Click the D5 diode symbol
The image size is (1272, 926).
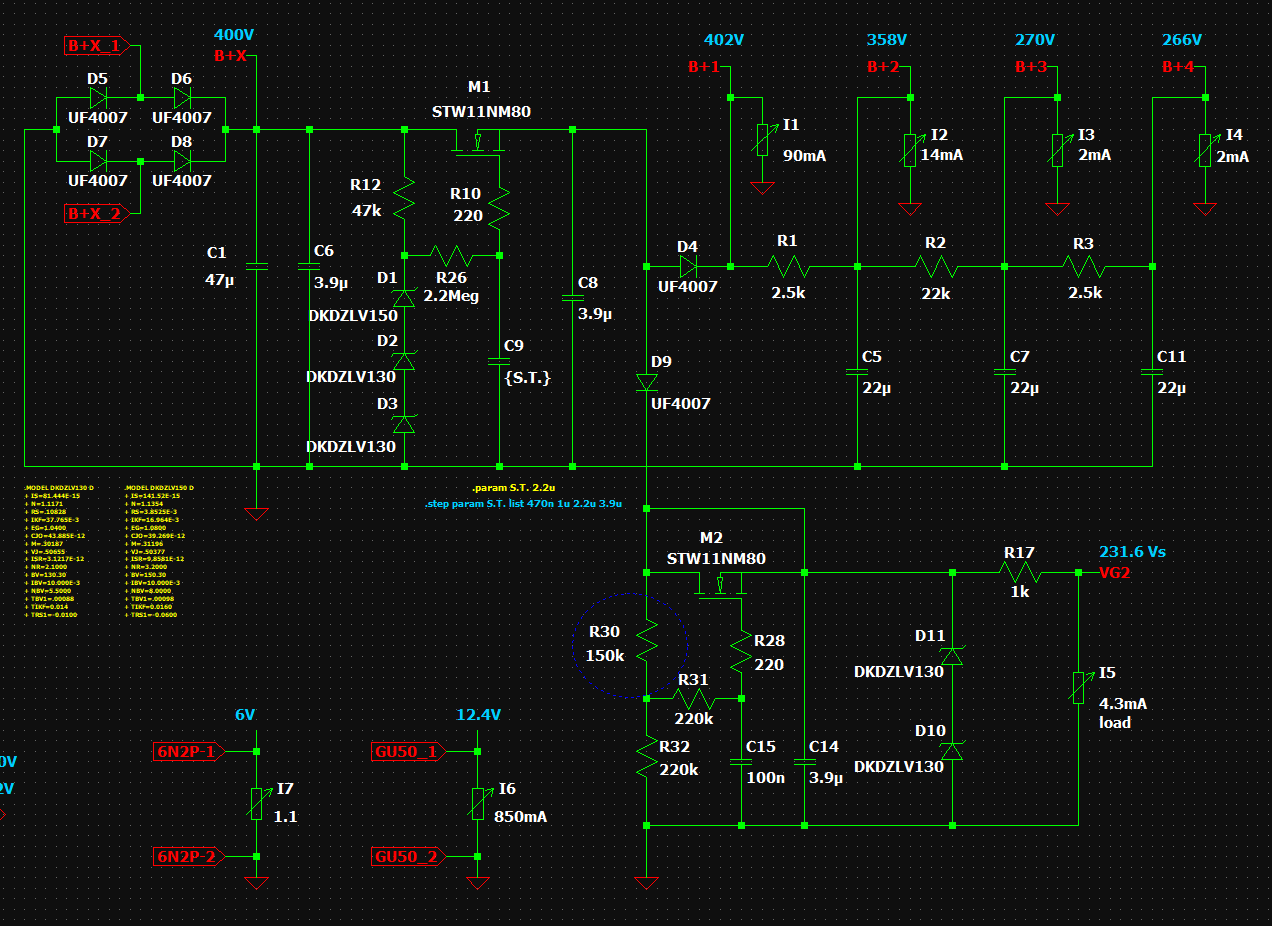[x=98, y=98]
